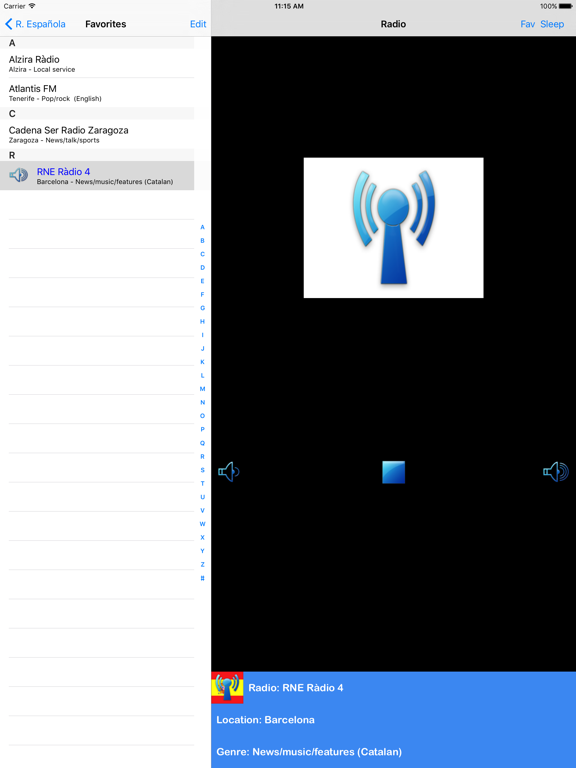Go back to R. Española
Viewport: 576px width, 768px height.
35,24
